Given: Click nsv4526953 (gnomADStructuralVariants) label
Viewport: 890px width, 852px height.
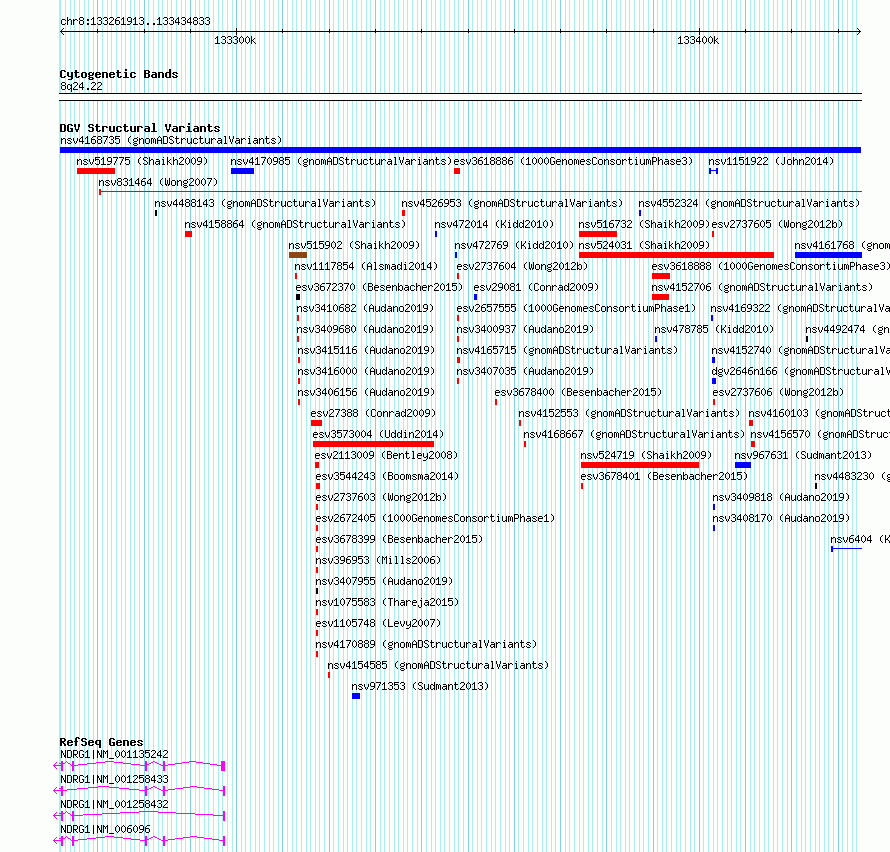Looking at the screenshot, I should (x=512, y=203).
